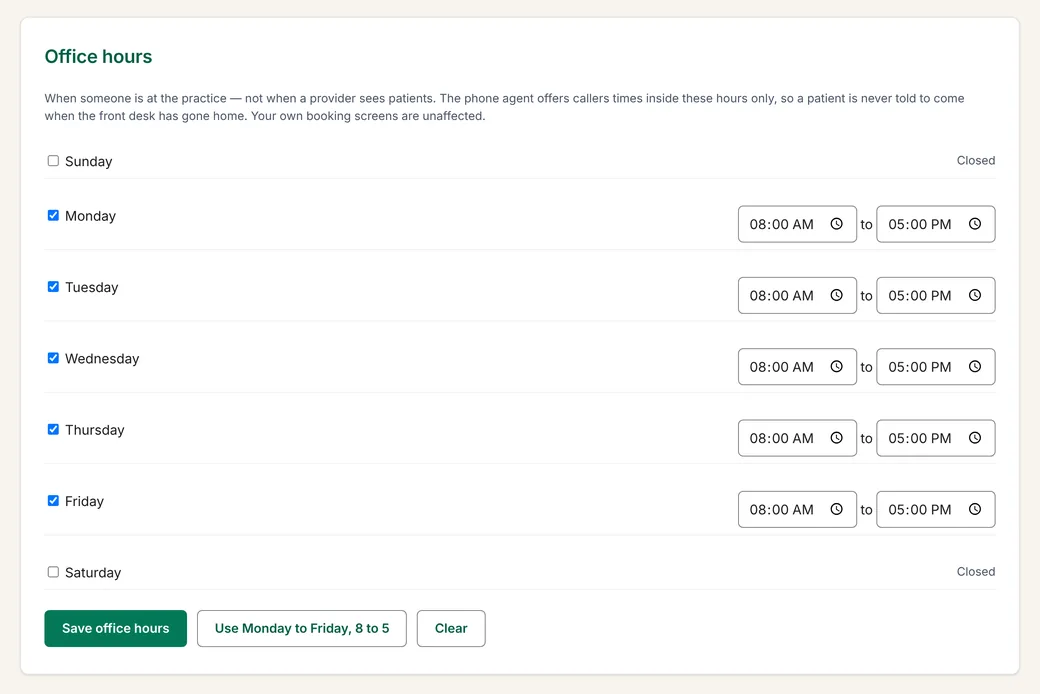Uncheck the Tuesday checkbox

click(53, 287)
